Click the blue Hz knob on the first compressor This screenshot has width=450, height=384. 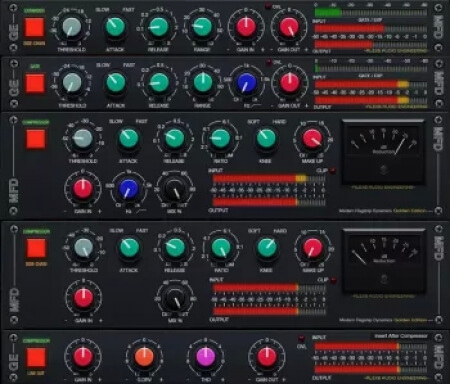click(x=129, y=189)
